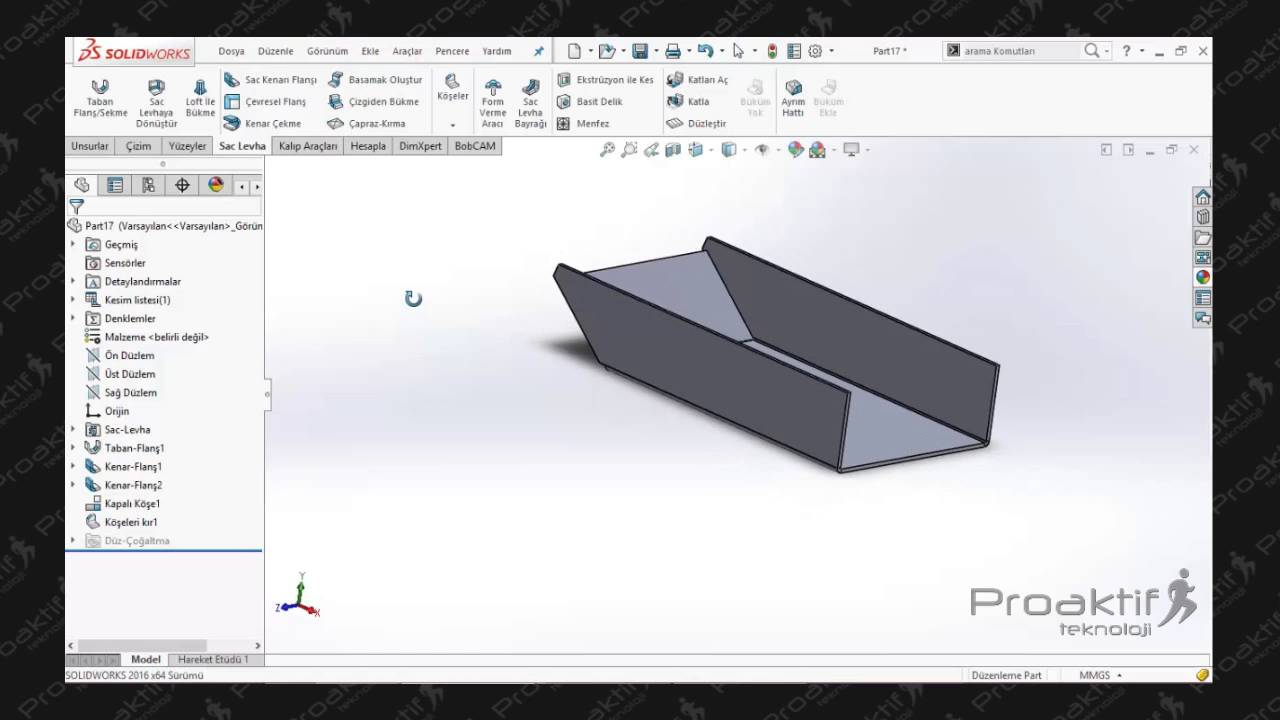The width and height of the screenshot is (1280, 720).
Task: Select Malzeme <belirli değil> item
Action: (147, 337)
